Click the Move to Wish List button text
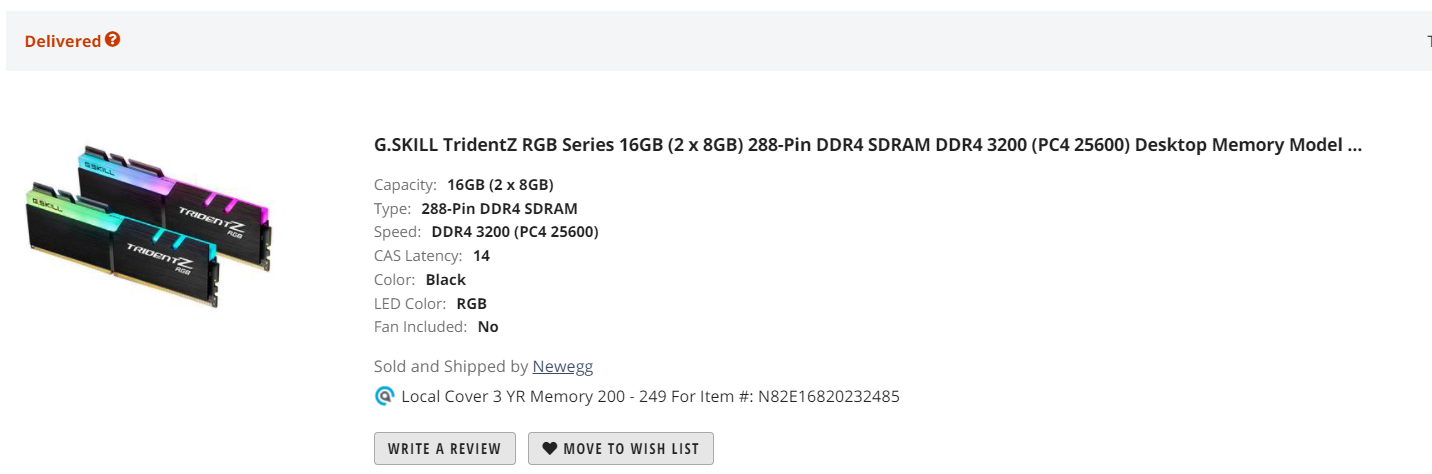 [631, 448]
